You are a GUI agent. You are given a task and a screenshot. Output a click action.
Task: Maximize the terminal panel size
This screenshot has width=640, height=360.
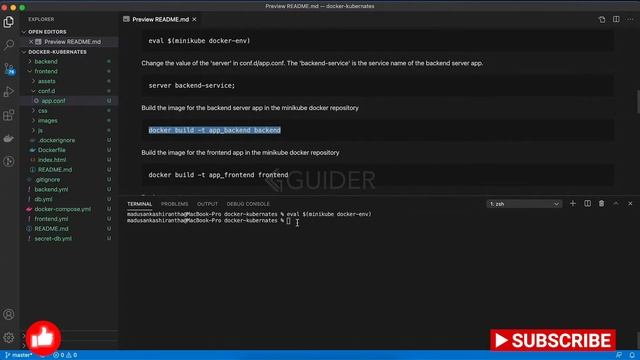pyautogui.click(x=616, y=203)
